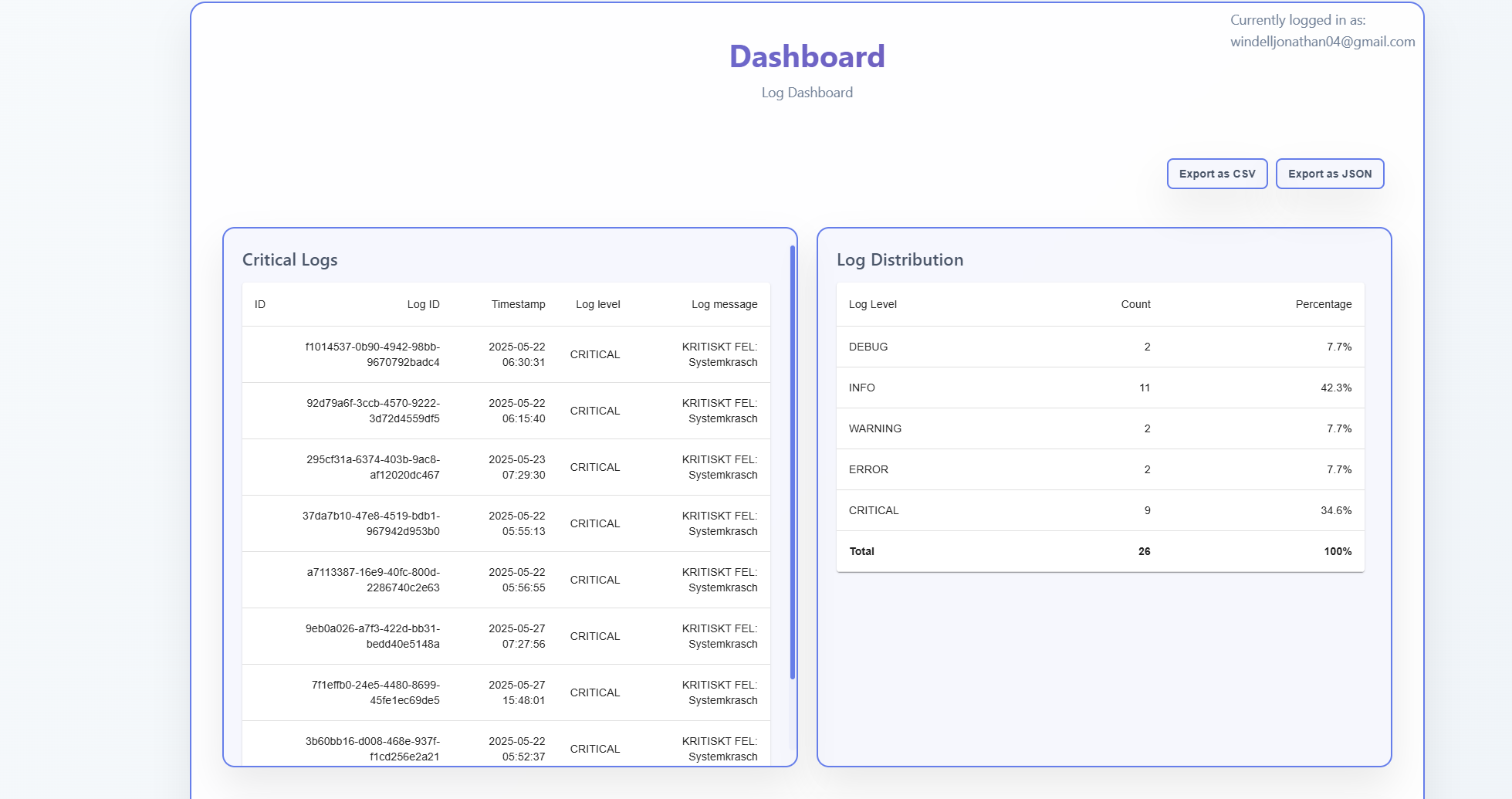The height and width of the screenshot is (799, 1512).
Task: Select the log row starting with f1014537
Action: [x=506, y=354]
